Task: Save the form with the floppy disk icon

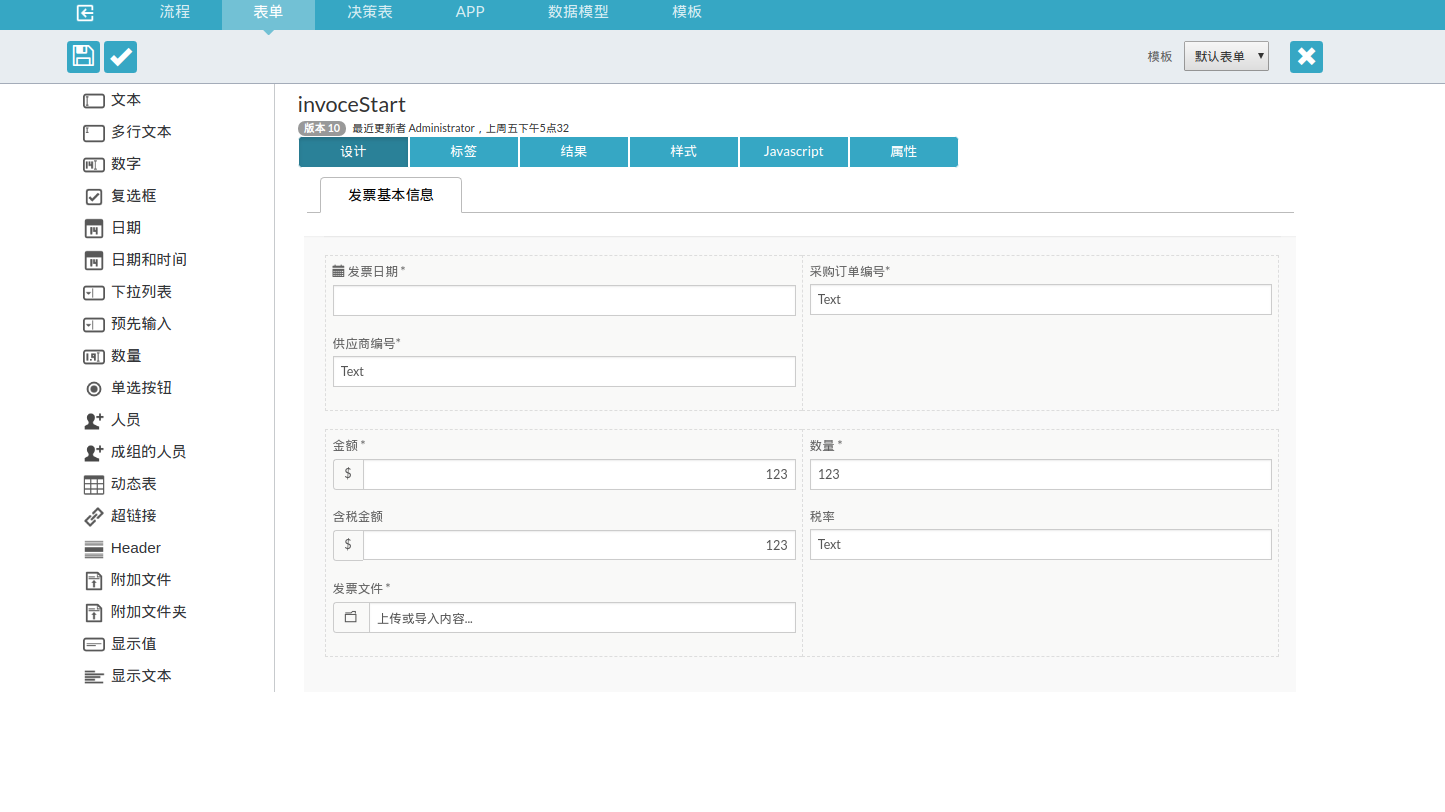Action: coord(84,57)
